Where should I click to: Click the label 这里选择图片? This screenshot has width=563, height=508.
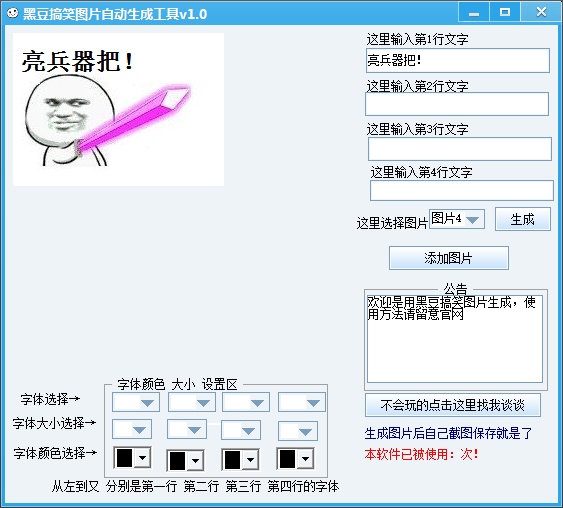392,223
